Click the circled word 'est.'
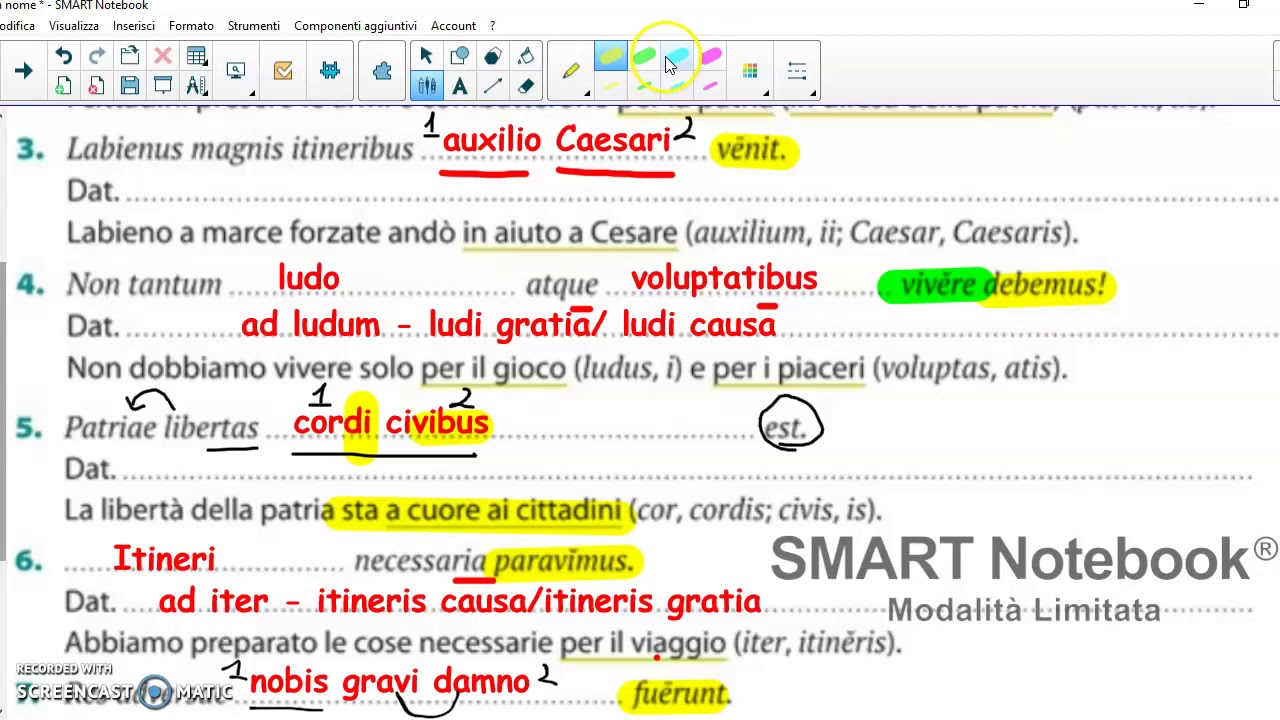This screenshot has width=1280, height=720. point(785,428)
